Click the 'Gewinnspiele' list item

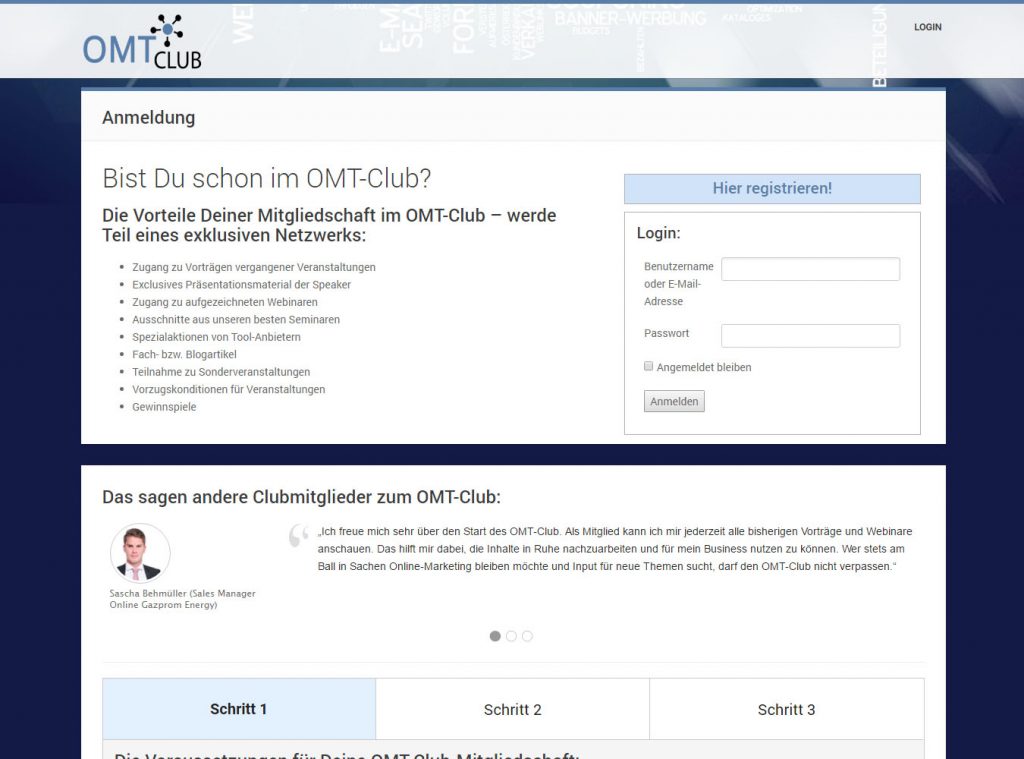(164, 407)
